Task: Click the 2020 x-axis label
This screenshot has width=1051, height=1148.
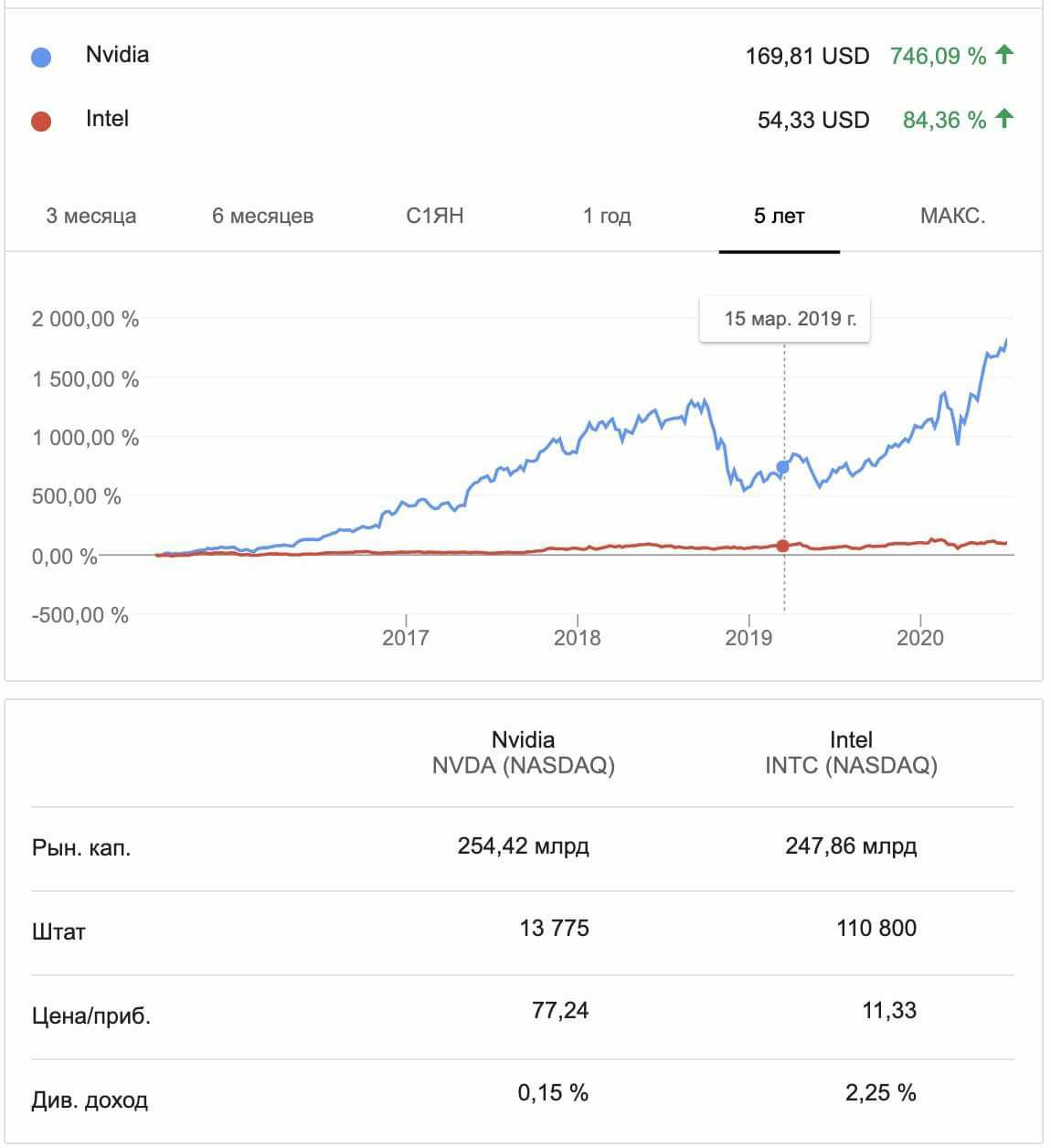Action: (x=920, y=637)
